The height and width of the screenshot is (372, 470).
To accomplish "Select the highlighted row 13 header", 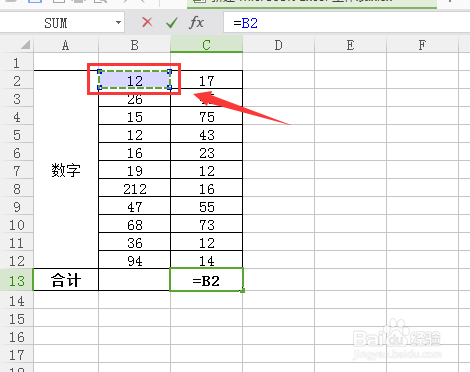I will [x=17, y=280].
